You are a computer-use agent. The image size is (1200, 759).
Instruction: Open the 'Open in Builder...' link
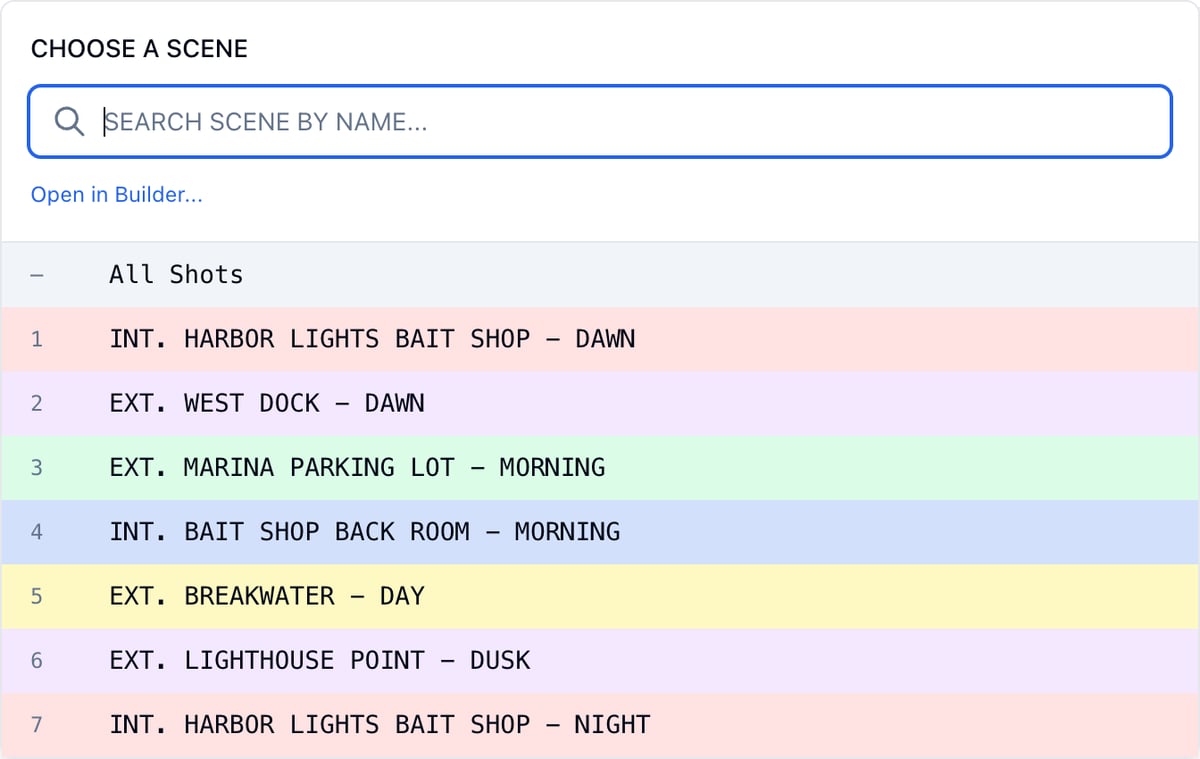[x=116, y=195]
